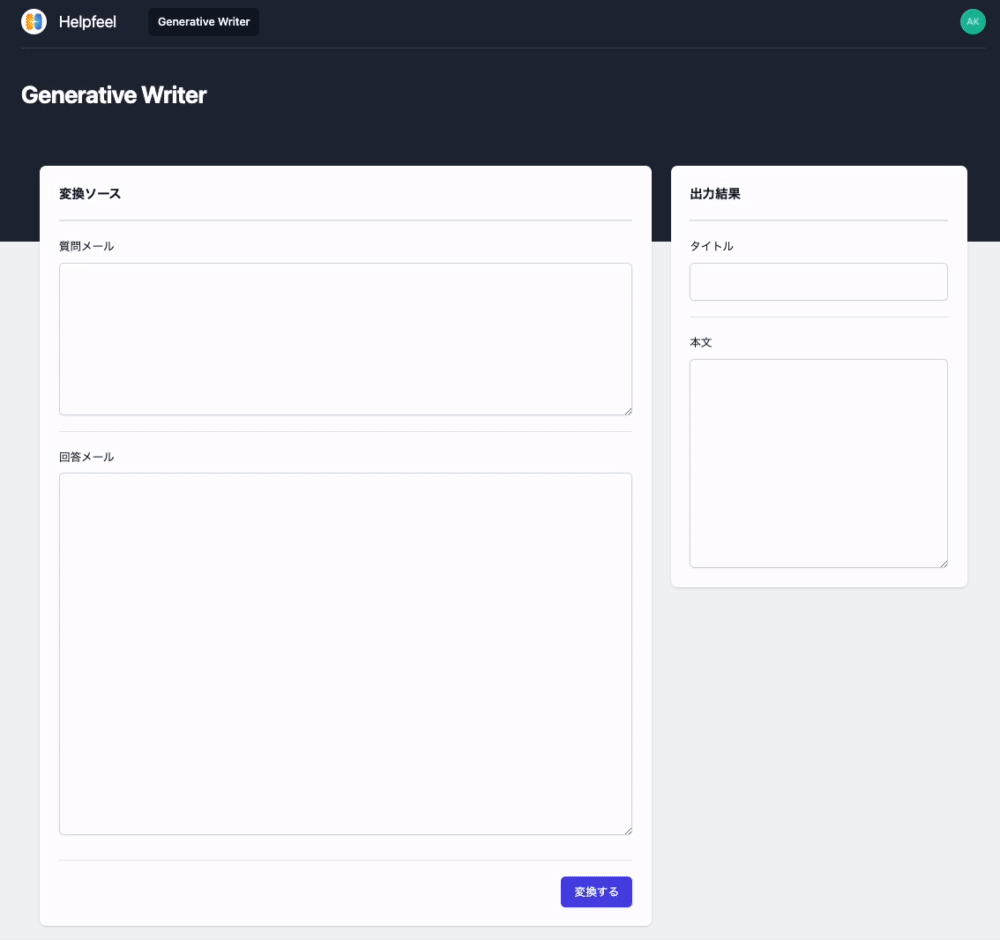Open the green AK user avatar
Image resolution: width=1000 pixels, height=940 pixels.
coord(973,21)
